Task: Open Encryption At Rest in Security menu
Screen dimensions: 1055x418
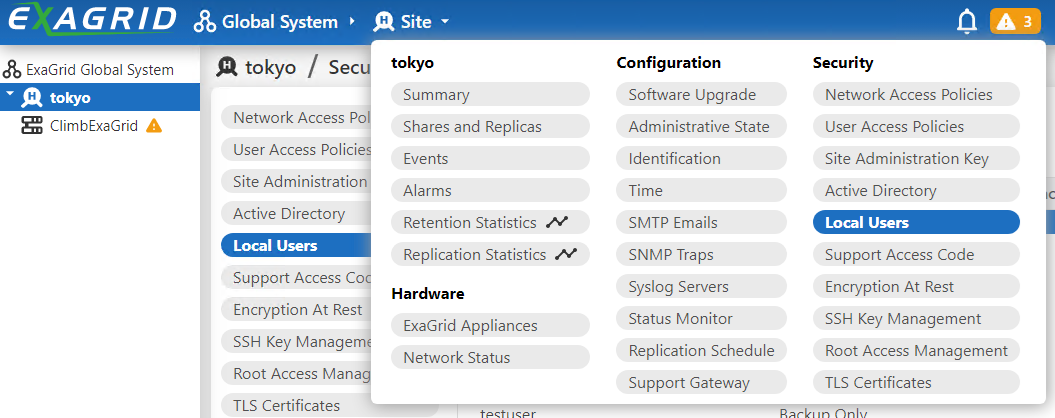Action: [916, 286]
